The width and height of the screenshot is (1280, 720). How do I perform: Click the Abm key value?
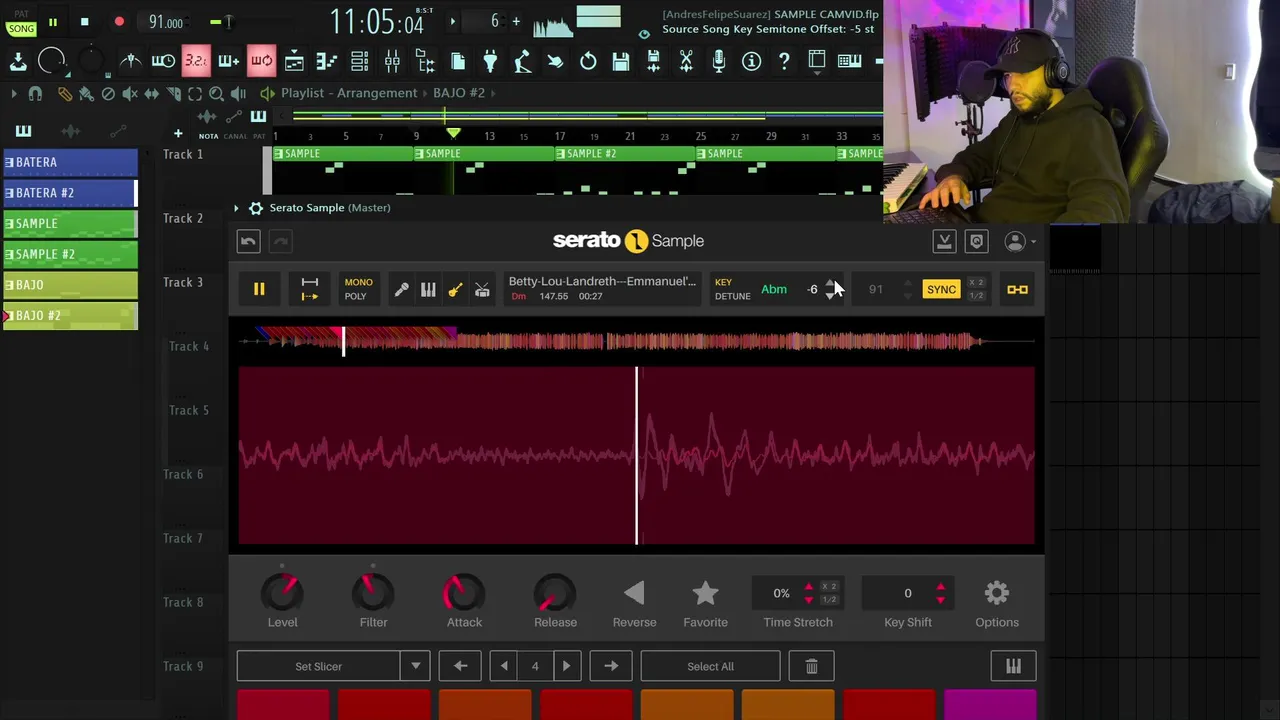[x=774, y=289]
